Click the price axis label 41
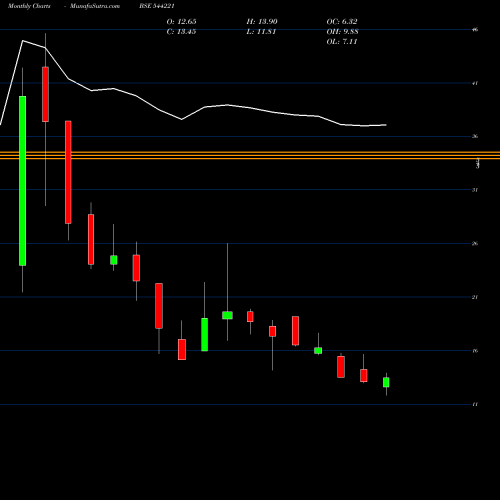500x500 pixels. pos(475,83)
